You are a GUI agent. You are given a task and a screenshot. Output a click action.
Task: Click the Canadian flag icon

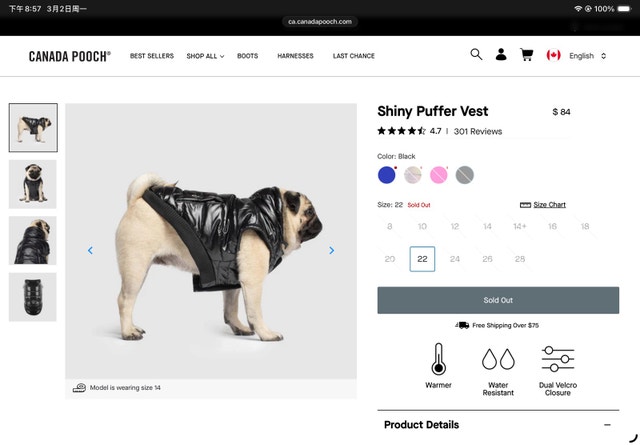[x=553, y=55]
